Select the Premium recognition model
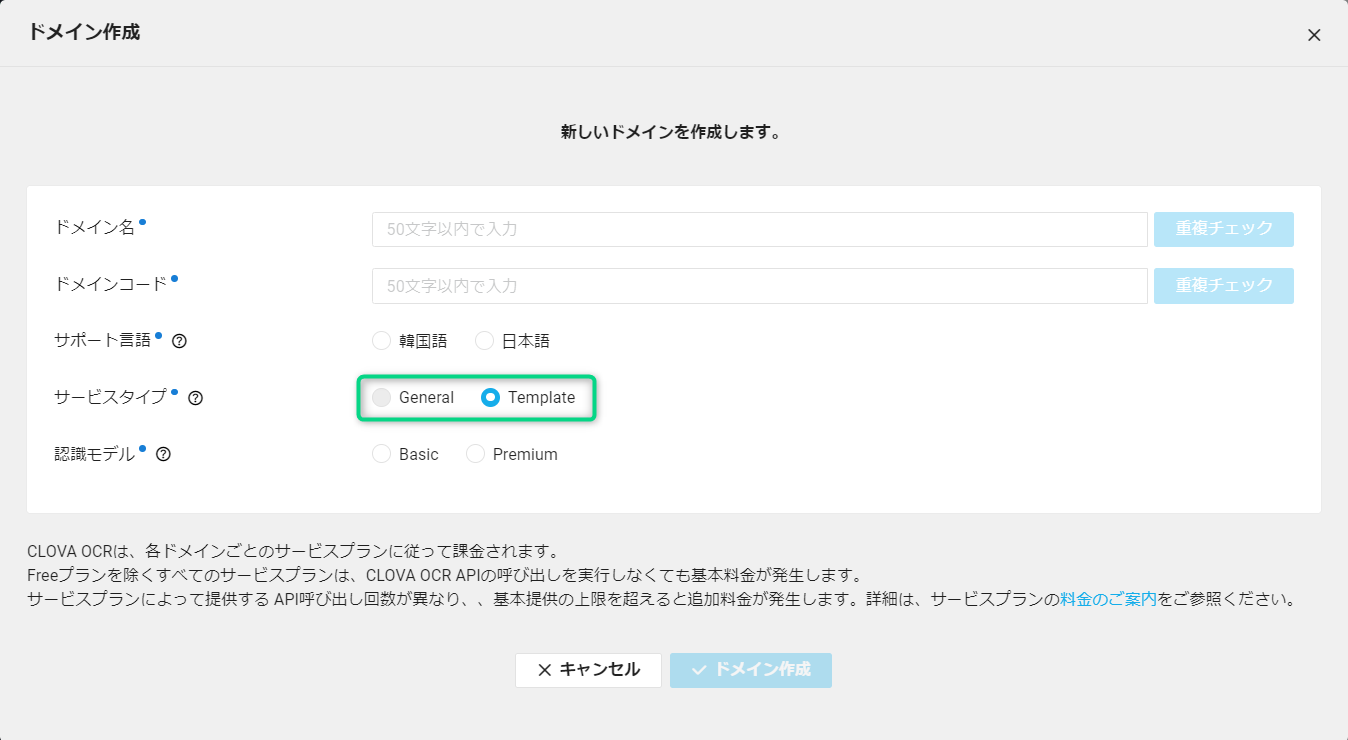Image resolution: width=1348 pixels, height=740 pixels. (x=476, y=454)
